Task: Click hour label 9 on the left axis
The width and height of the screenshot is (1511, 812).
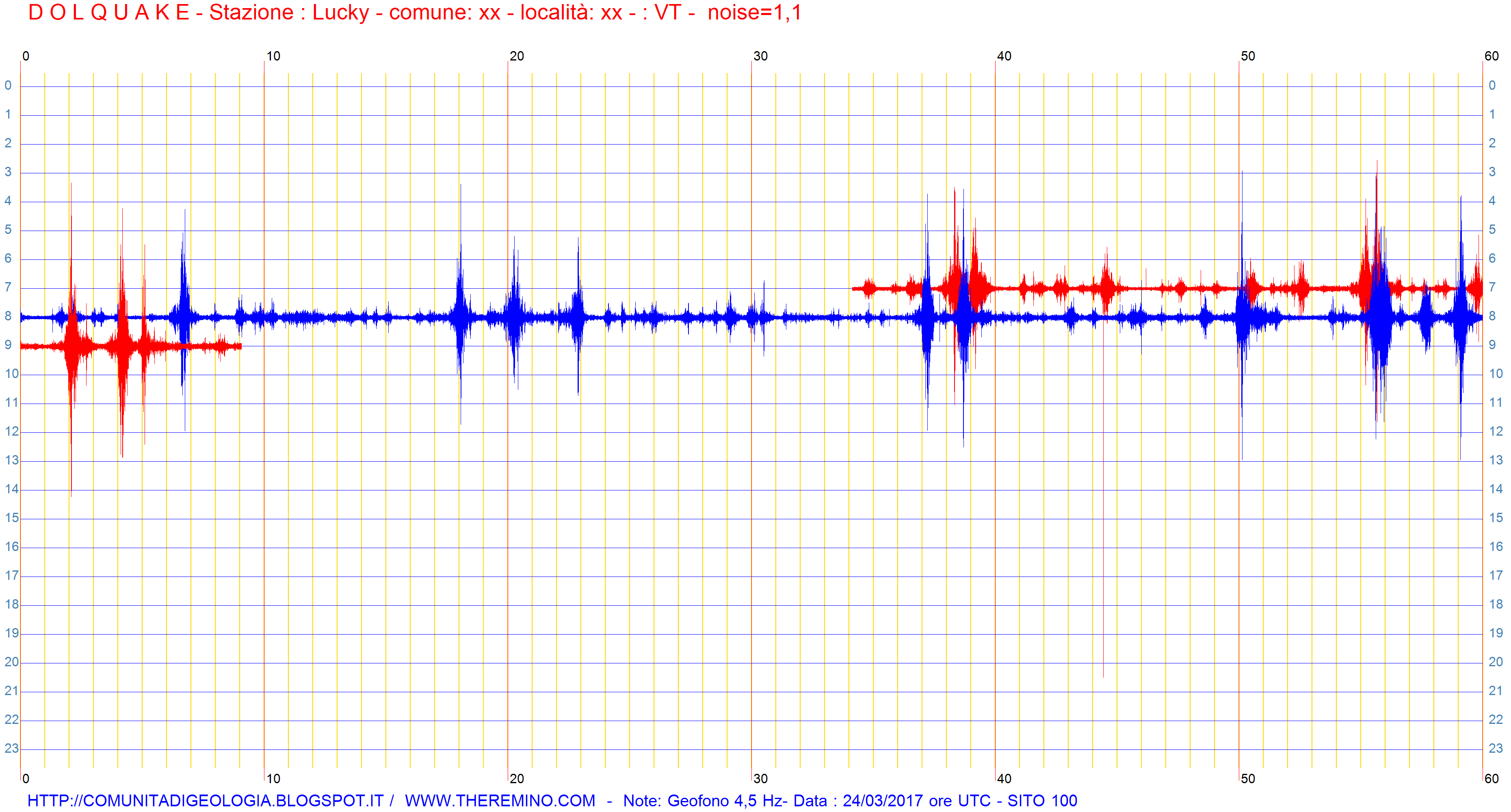Action: tap(8, 345)
